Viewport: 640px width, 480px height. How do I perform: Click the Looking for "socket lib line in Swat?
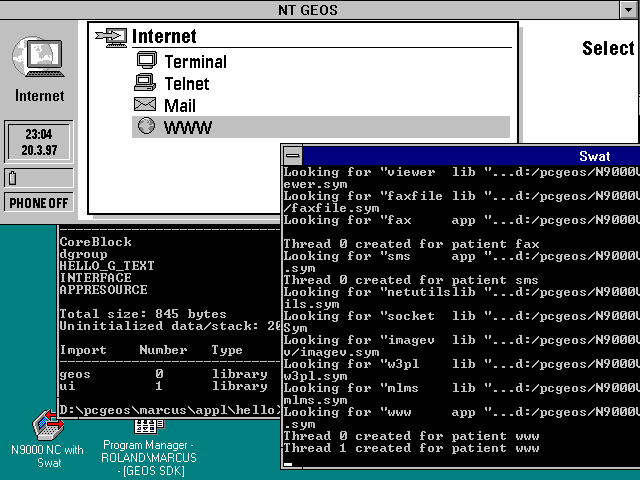tap(462, 316)
